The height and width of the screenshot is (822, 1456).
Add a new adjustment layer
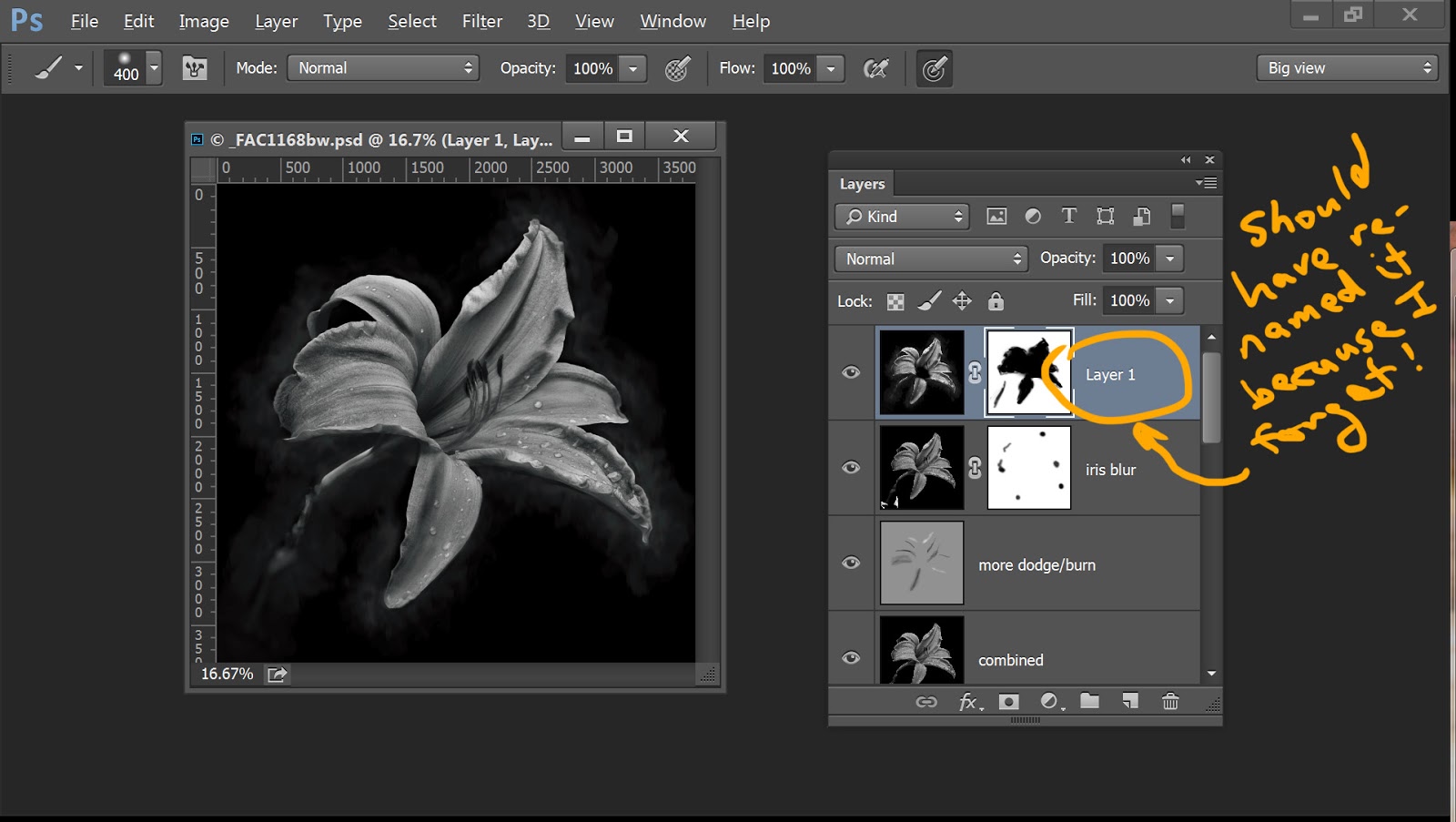pyautogui.click(x=1050, y=701)
